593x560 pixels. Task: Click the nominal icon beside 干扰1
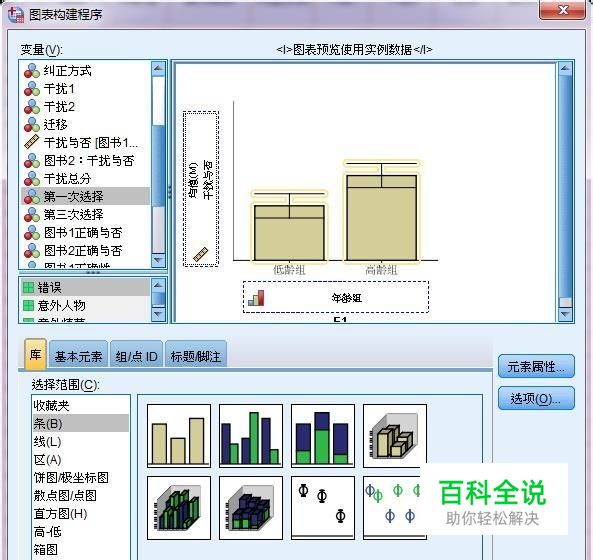32,89
